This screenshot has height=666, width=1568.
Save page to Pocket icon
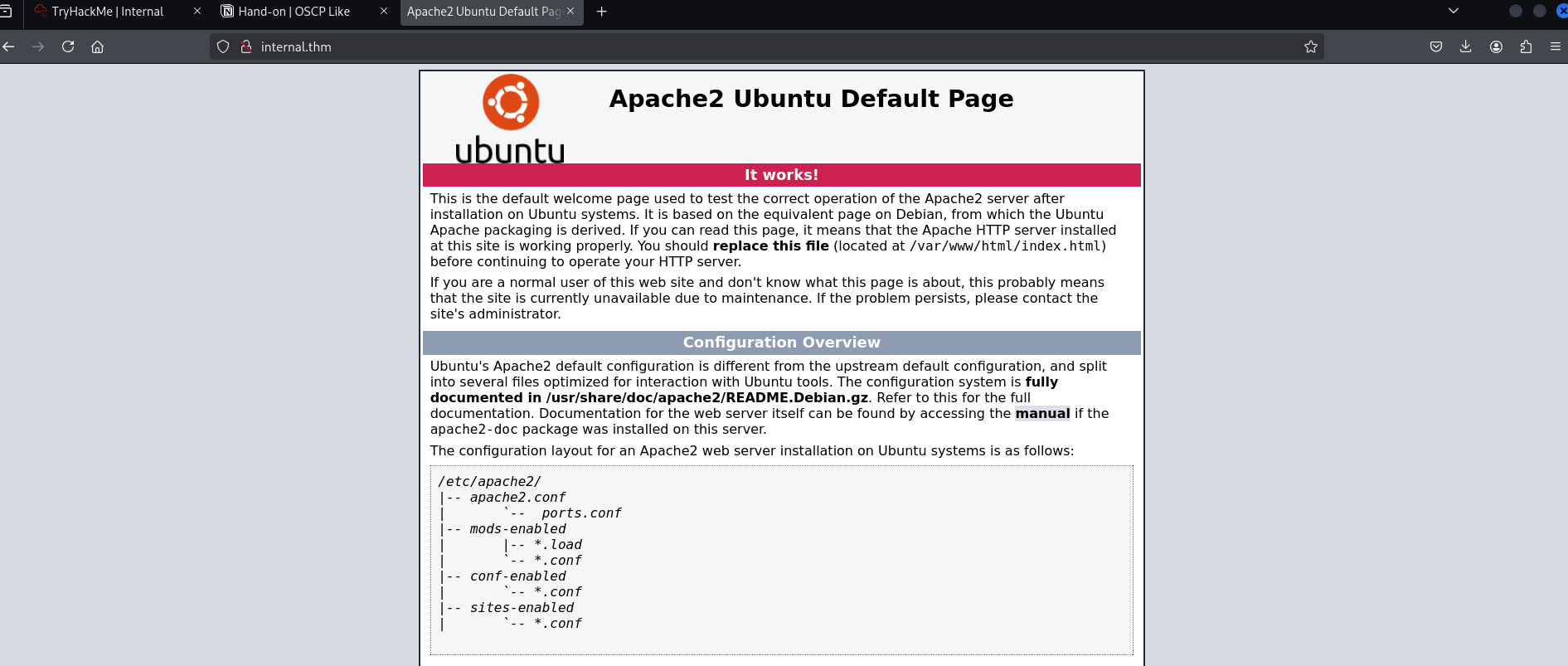[1436, 47]
